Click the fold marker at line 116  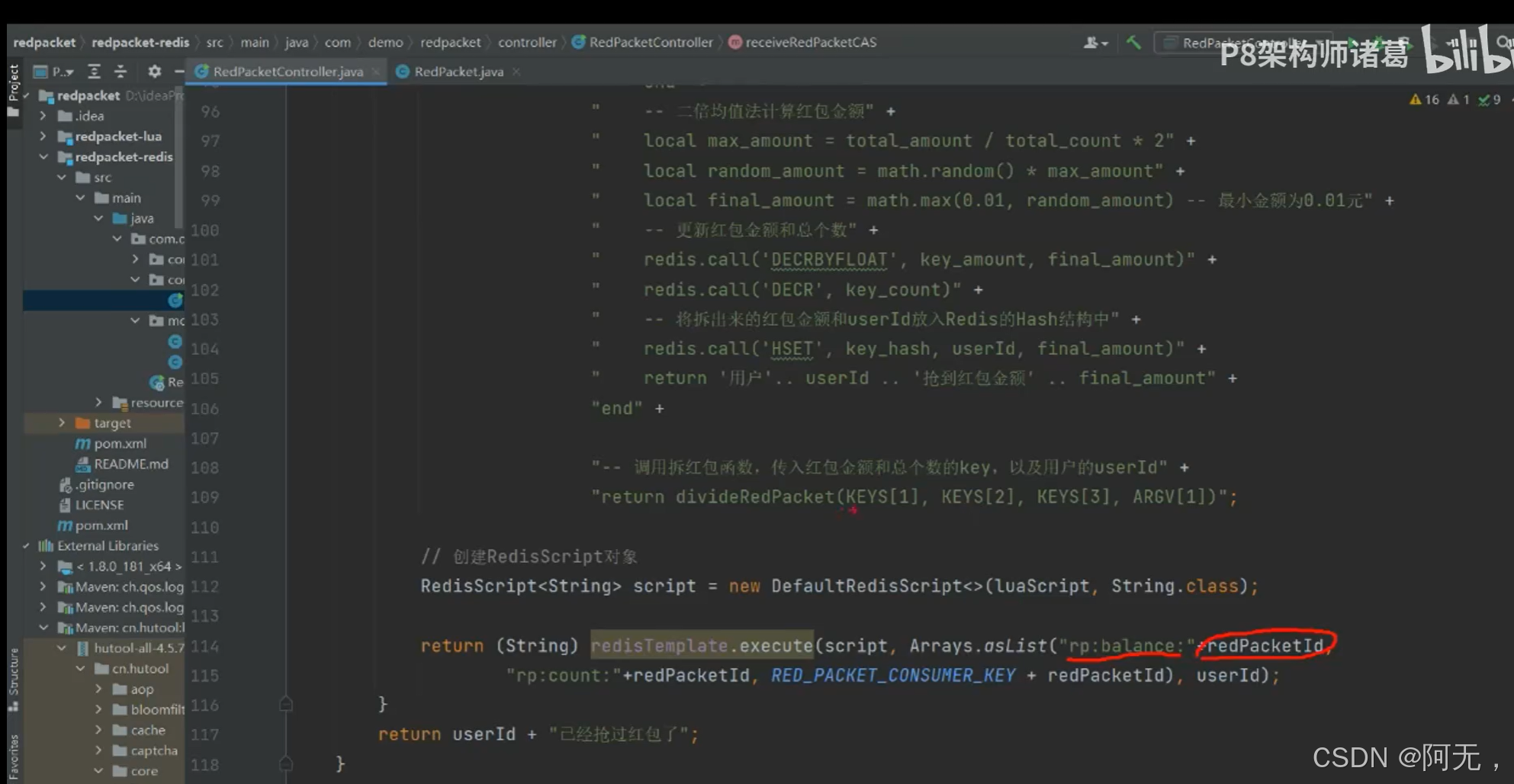pyautogui.click(x=286, y=704)
